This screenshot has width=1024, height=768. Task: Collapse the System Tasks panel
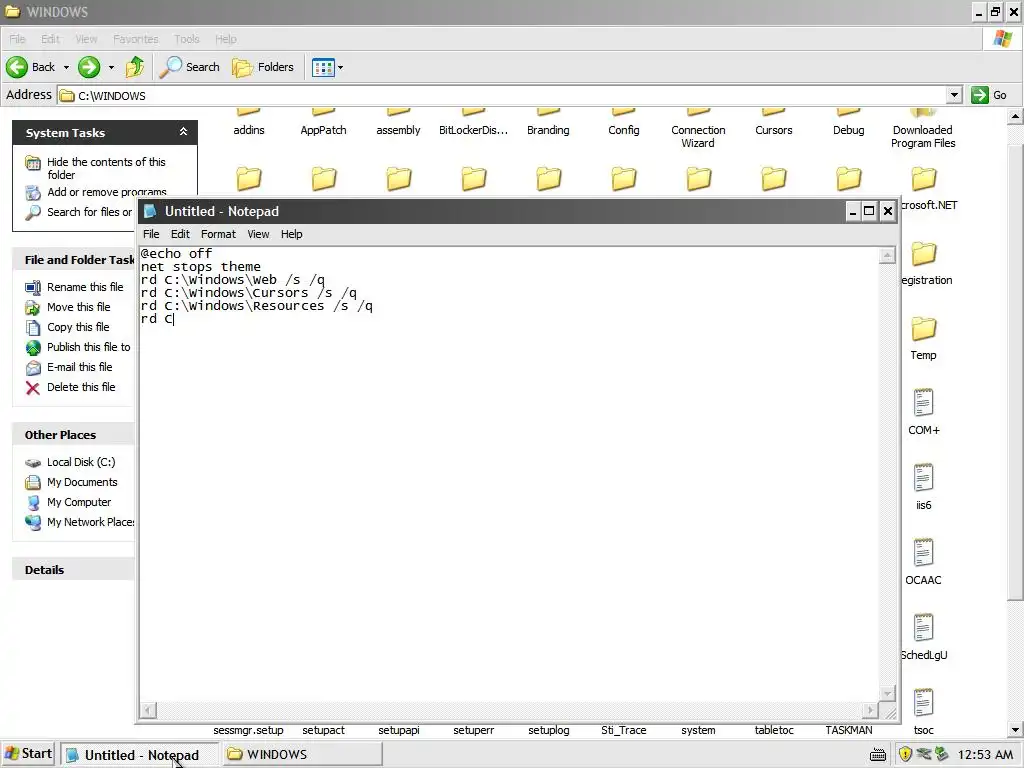pyautogui.click(x=184, y=132)
